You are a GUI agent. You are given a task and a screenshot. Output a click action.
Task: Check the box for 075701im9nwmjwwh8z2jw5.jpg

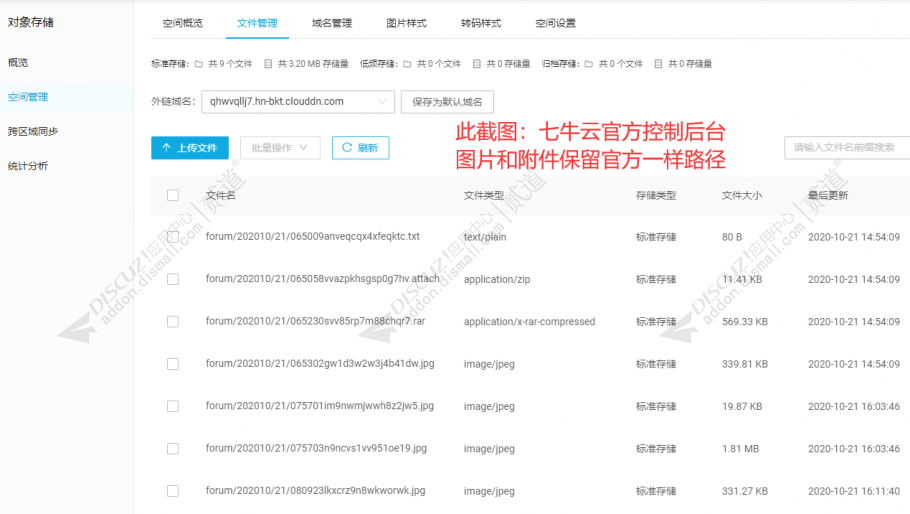173,406
